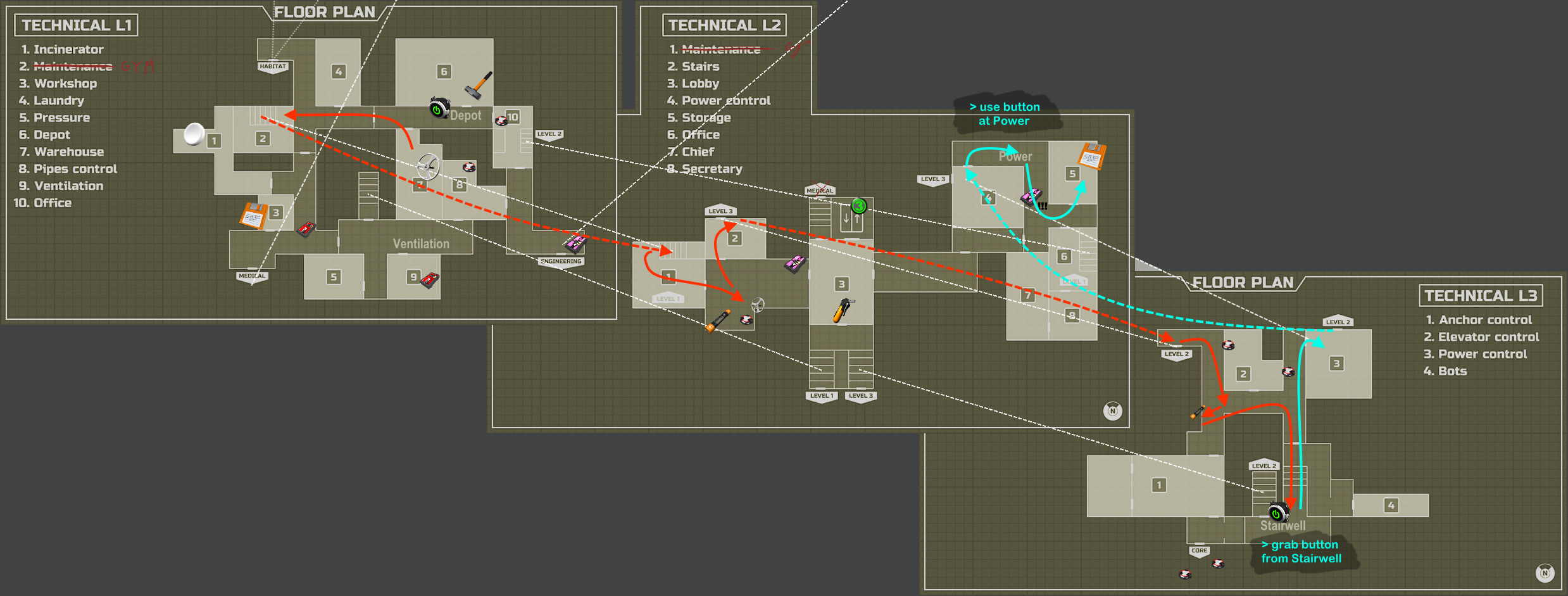The height and width of the screenshot is (596, 1568).
Task: Click the bot icon beside L1 room 10
Action: point(501,120)
